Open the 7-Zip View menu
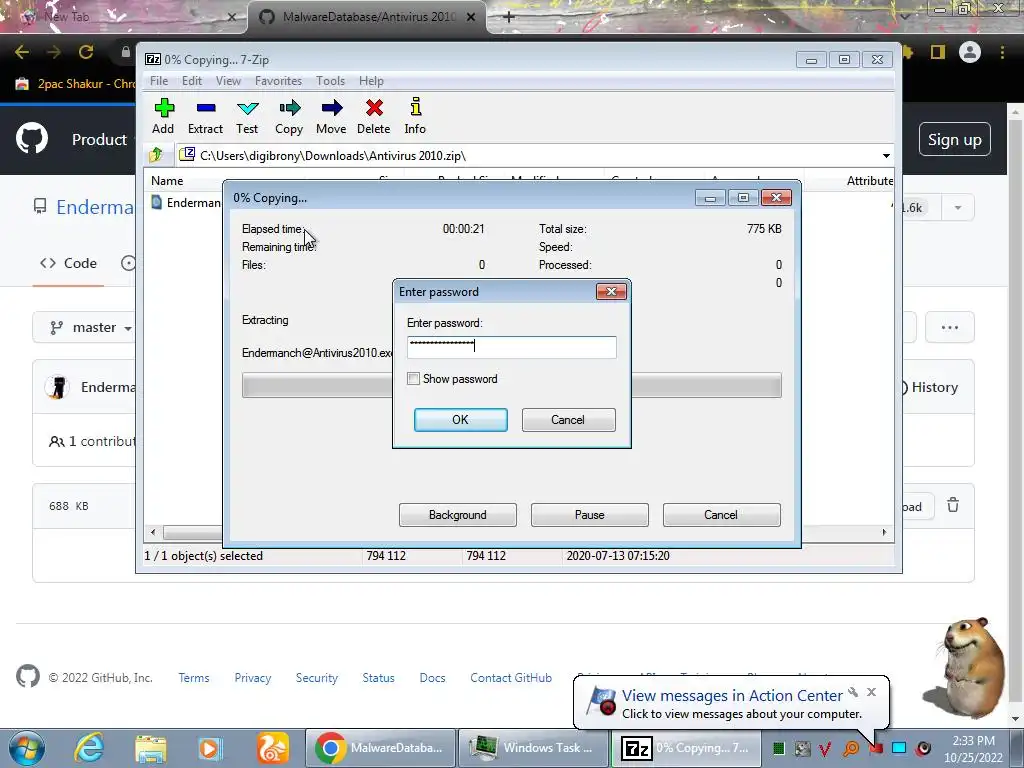The image size is (1024, 768). [228, 81]
